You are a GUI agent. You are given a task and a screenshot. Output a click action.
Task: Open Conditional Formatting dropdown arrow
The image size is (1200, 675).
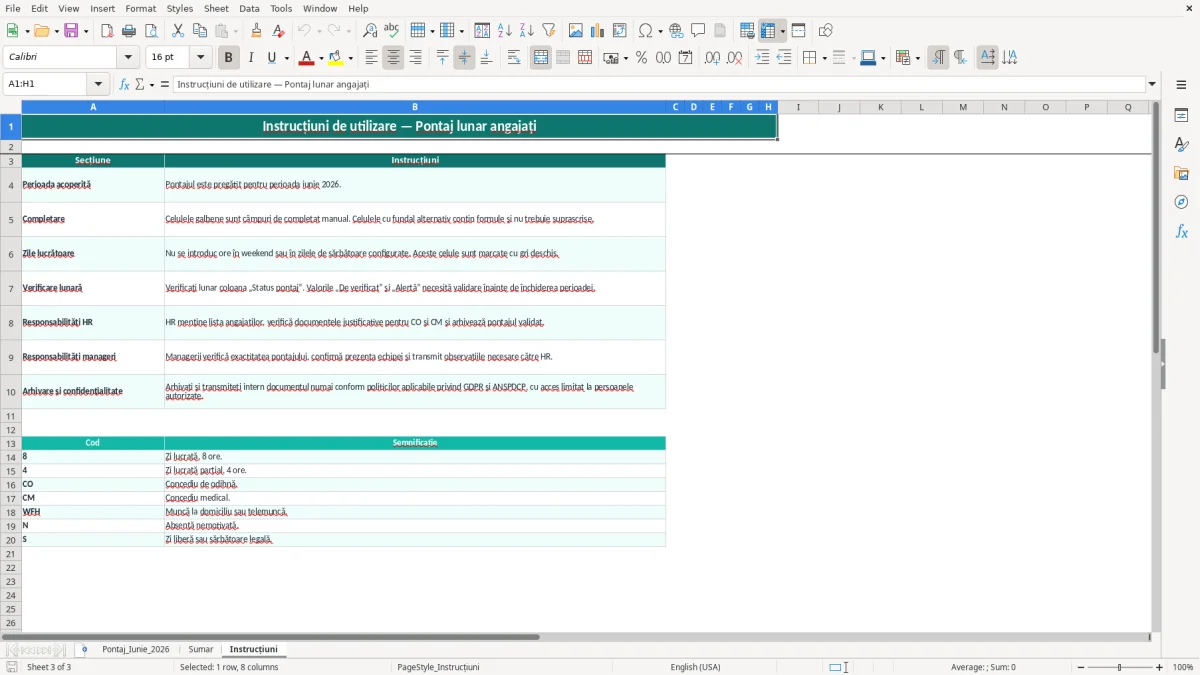point(917,58)
